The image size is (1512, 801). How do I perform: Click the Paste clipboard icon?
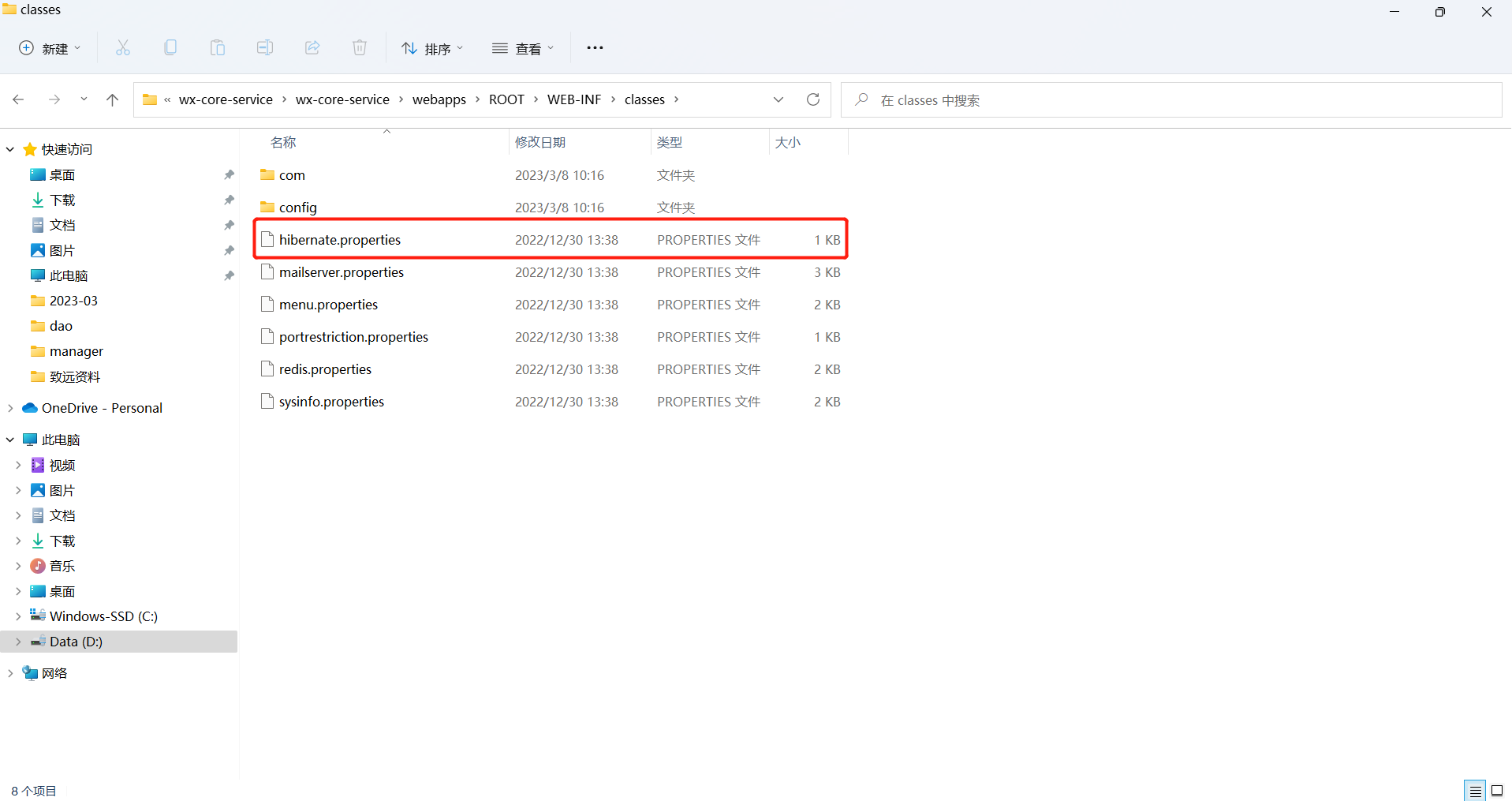pyautogui.click(x=218, y=48)
